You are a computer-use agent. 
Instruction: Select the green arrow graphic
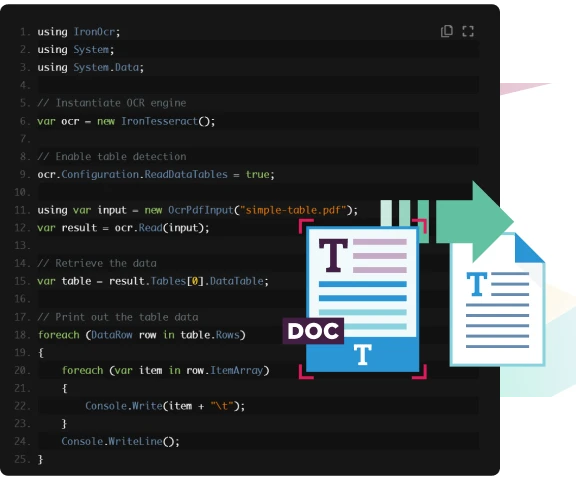point(474,221)
